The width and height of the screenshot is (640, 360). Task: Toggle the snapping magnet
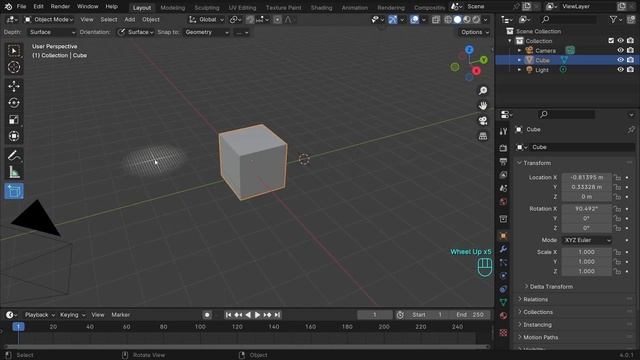[250, 19]
